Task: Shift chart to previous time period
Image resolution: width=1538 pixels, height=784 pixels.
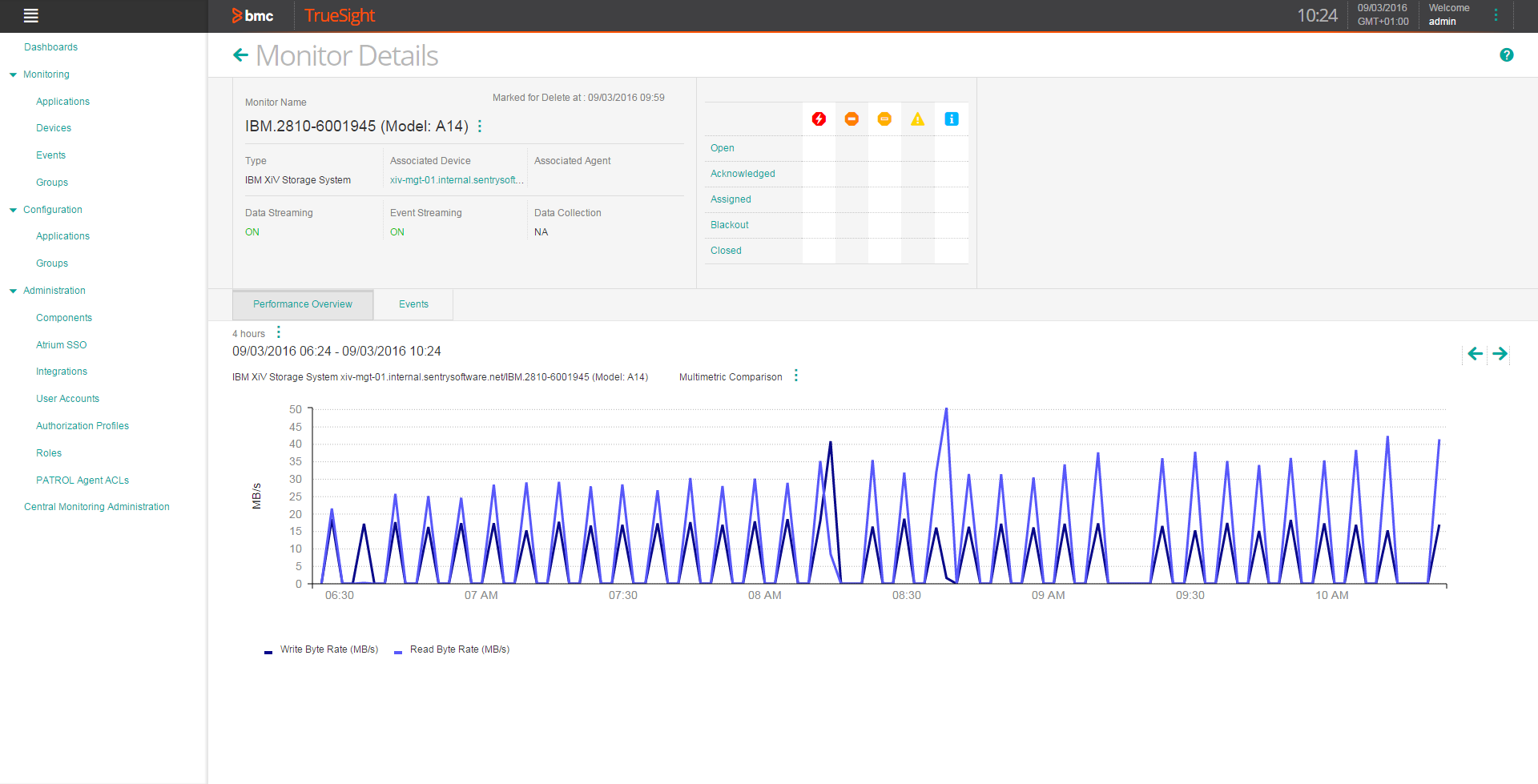Action: tap(1475, 353)
